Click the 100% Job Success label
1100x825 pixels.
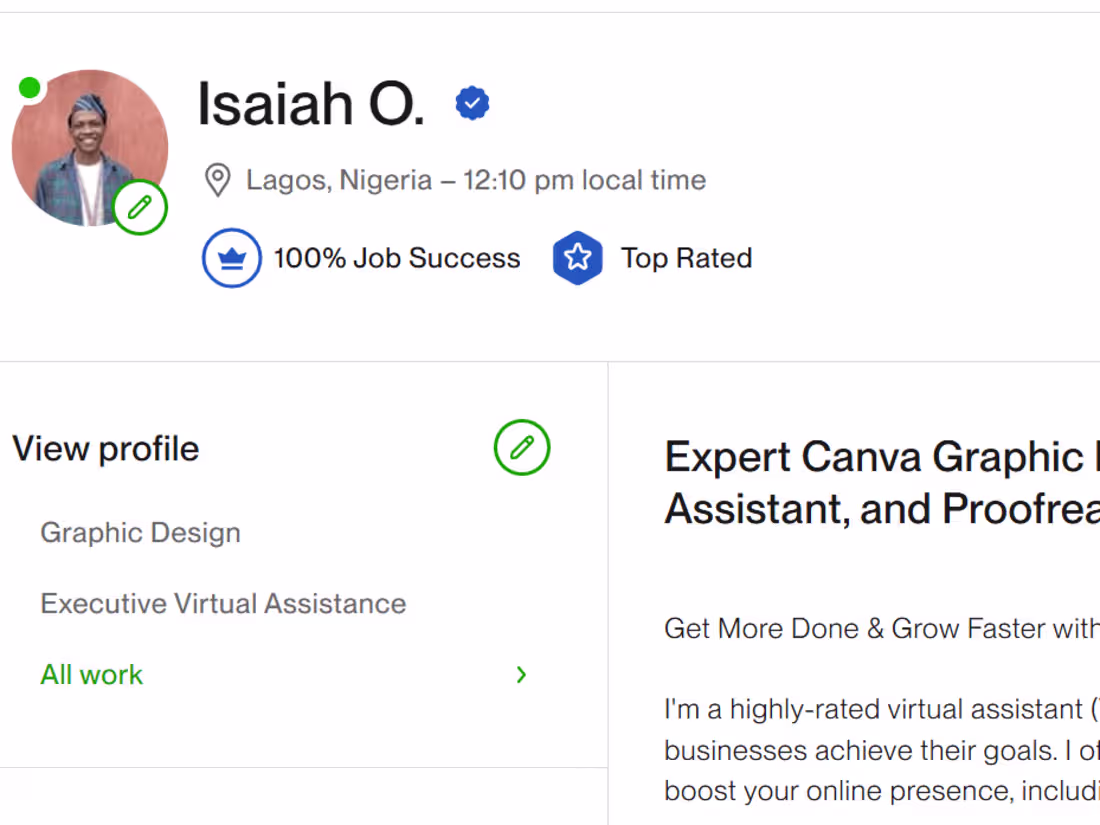pos(396,258)
